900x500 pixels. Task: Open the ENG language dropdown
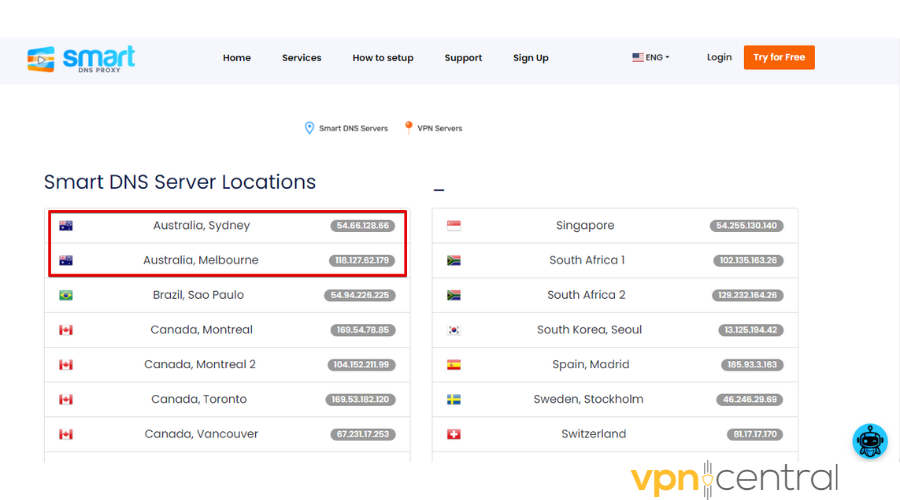point(651,57)
